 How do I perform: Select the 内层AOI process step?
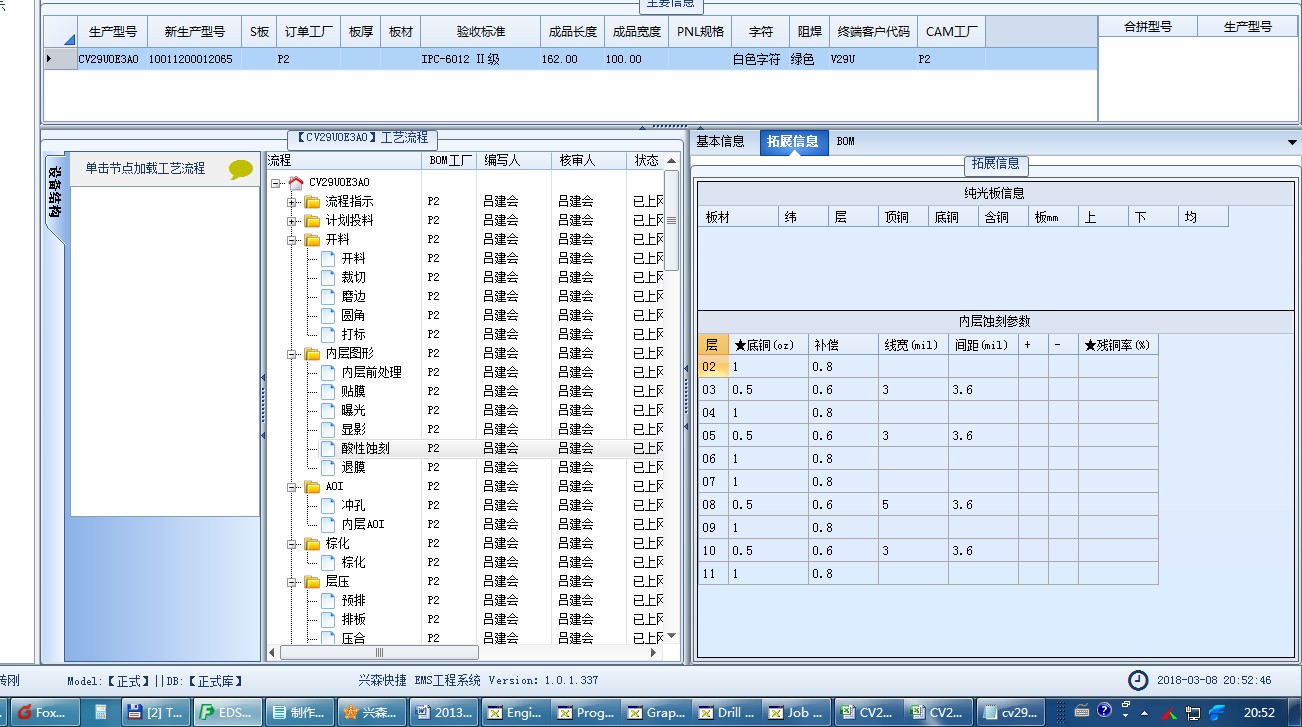pos(363,525)
